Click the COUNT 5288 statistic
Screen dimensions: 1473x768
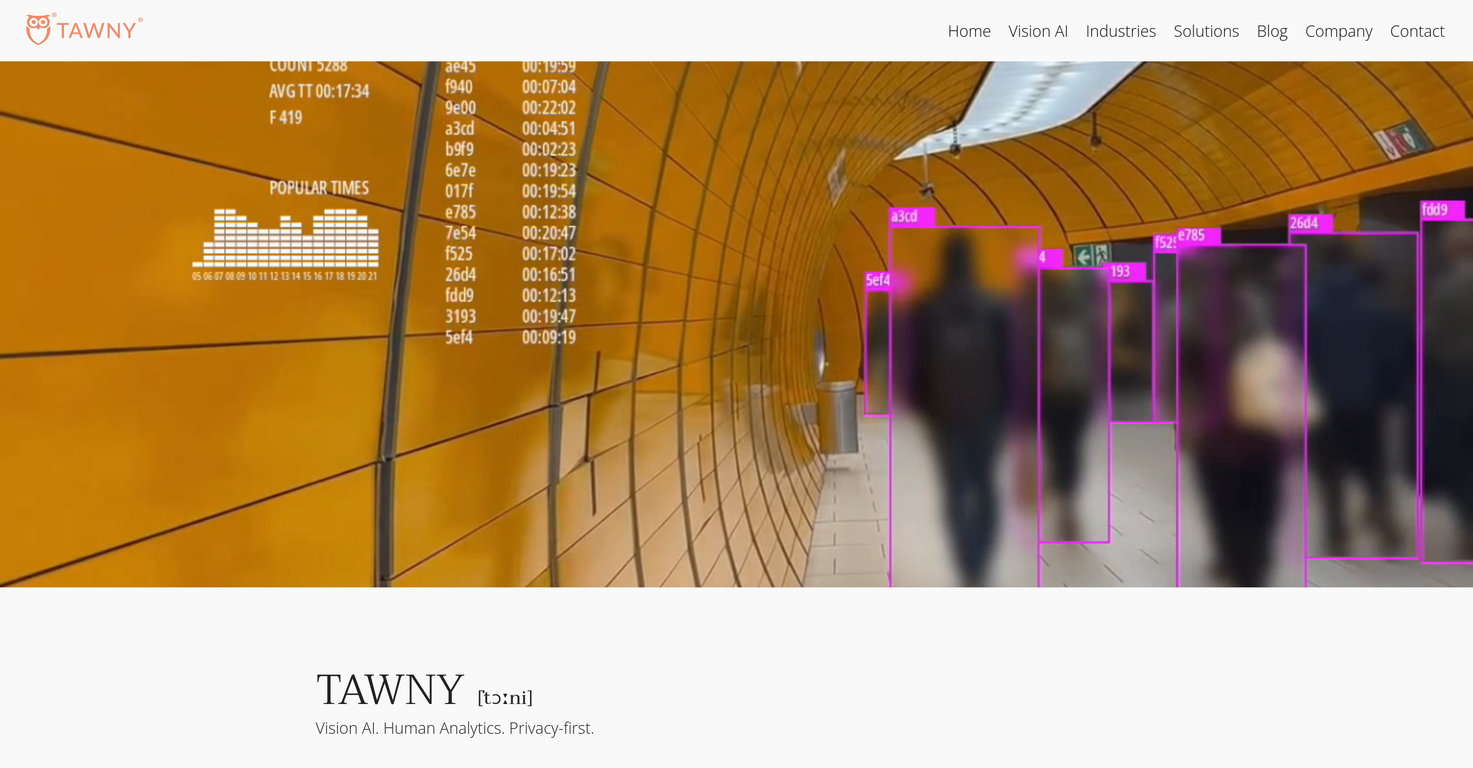coord(307,64)
